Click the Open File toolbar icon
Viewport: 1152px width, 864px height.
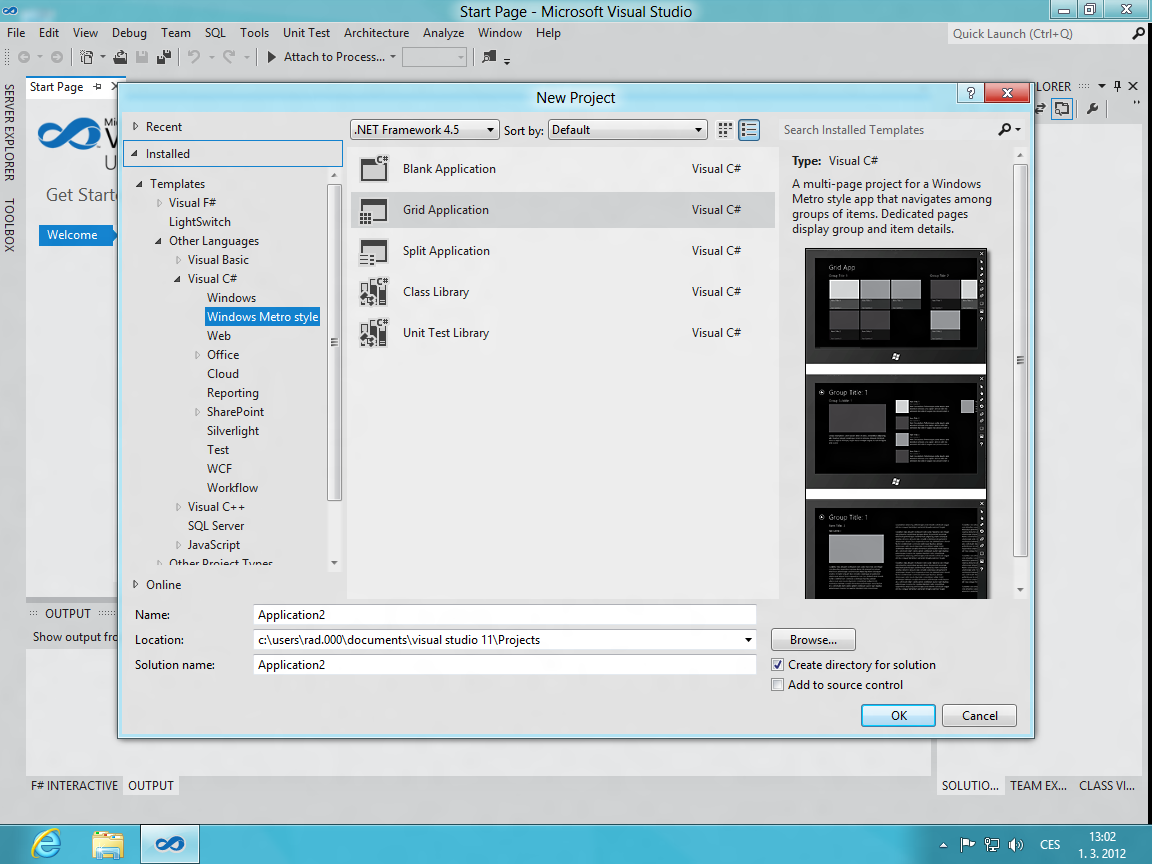pos(120,57)
